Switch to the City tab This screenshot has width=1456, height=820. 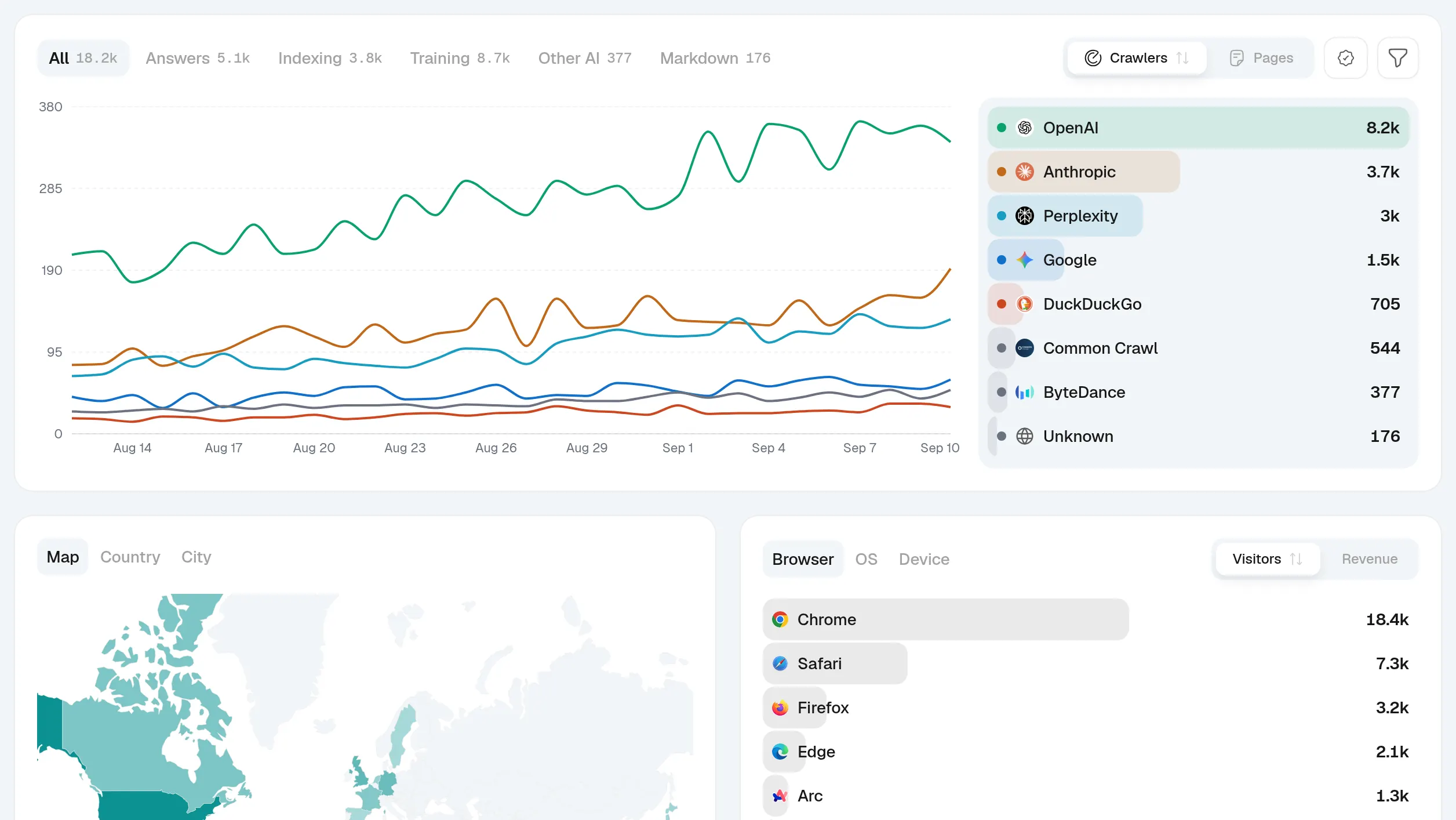click(196, 557)
